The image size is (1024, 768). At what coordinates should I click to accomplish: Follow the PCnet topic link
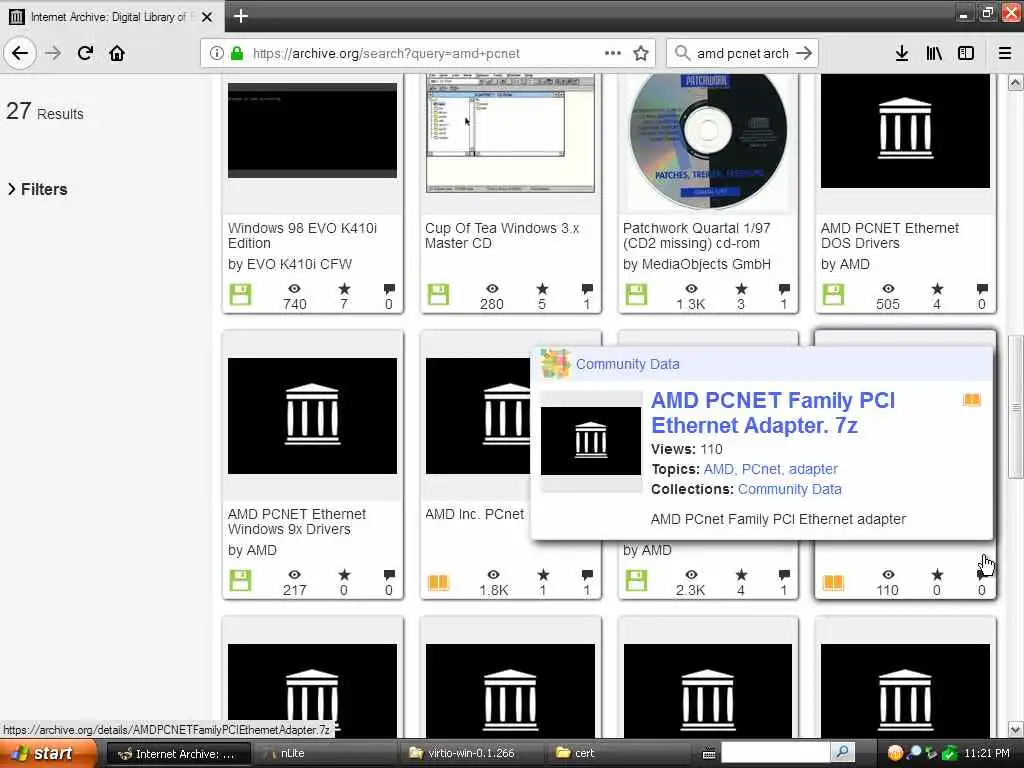(761, 469)
